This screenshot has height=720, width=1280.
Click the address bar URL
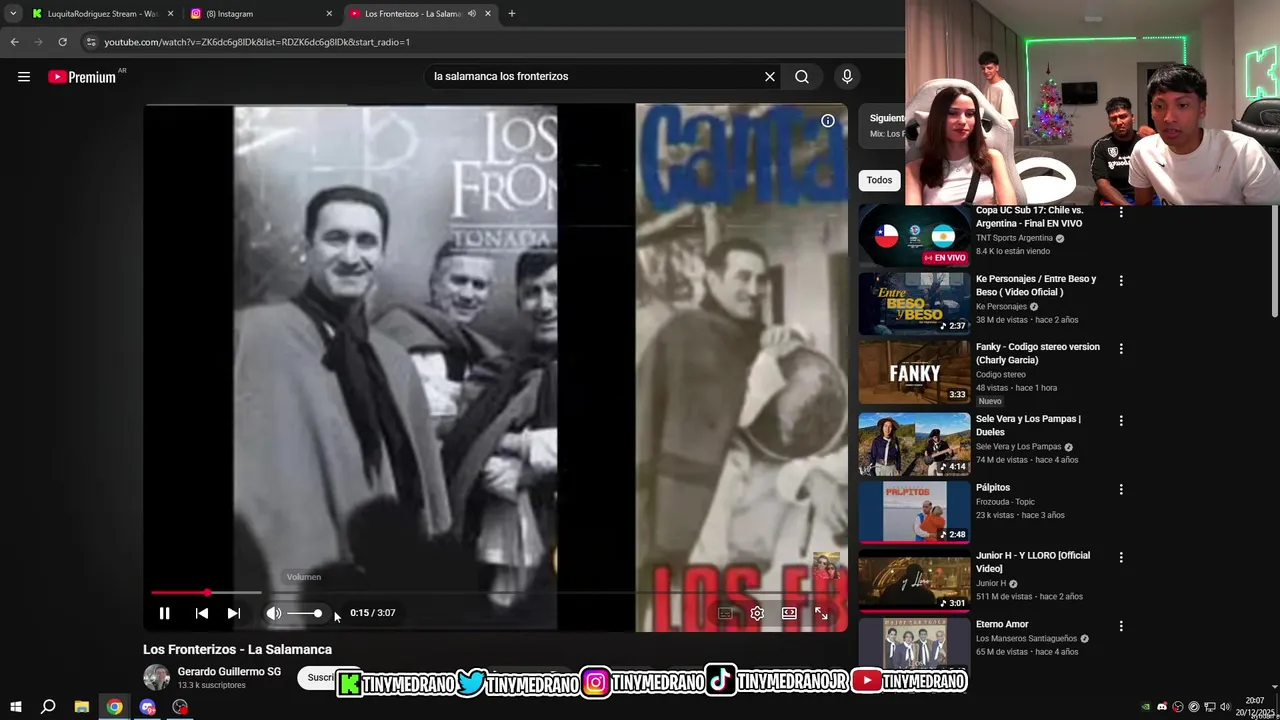pos(257,42)
